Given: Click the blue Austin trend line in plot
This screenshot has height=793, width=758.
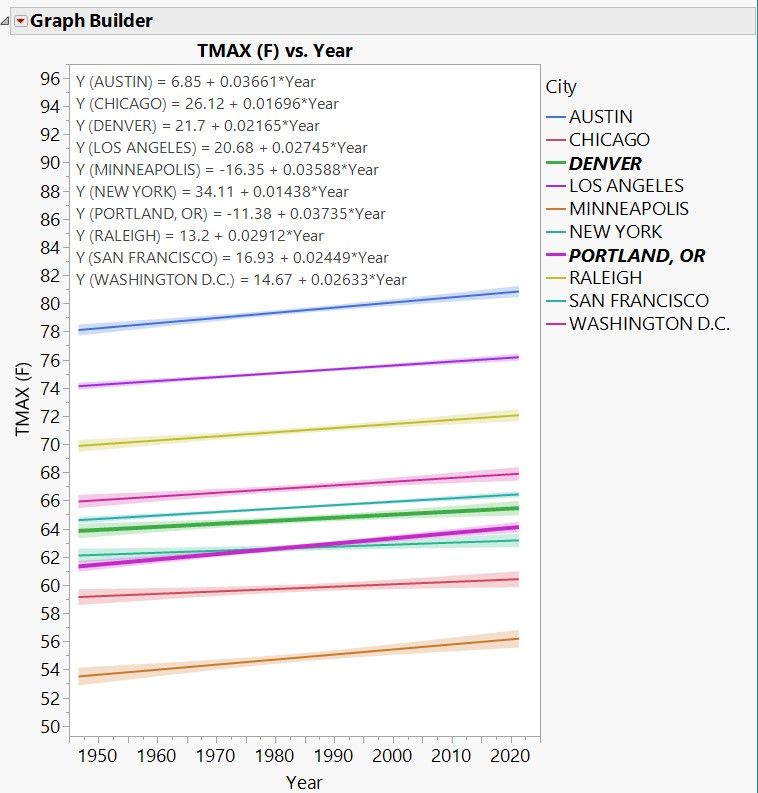Looking at the screenshot, I should 298,311.
